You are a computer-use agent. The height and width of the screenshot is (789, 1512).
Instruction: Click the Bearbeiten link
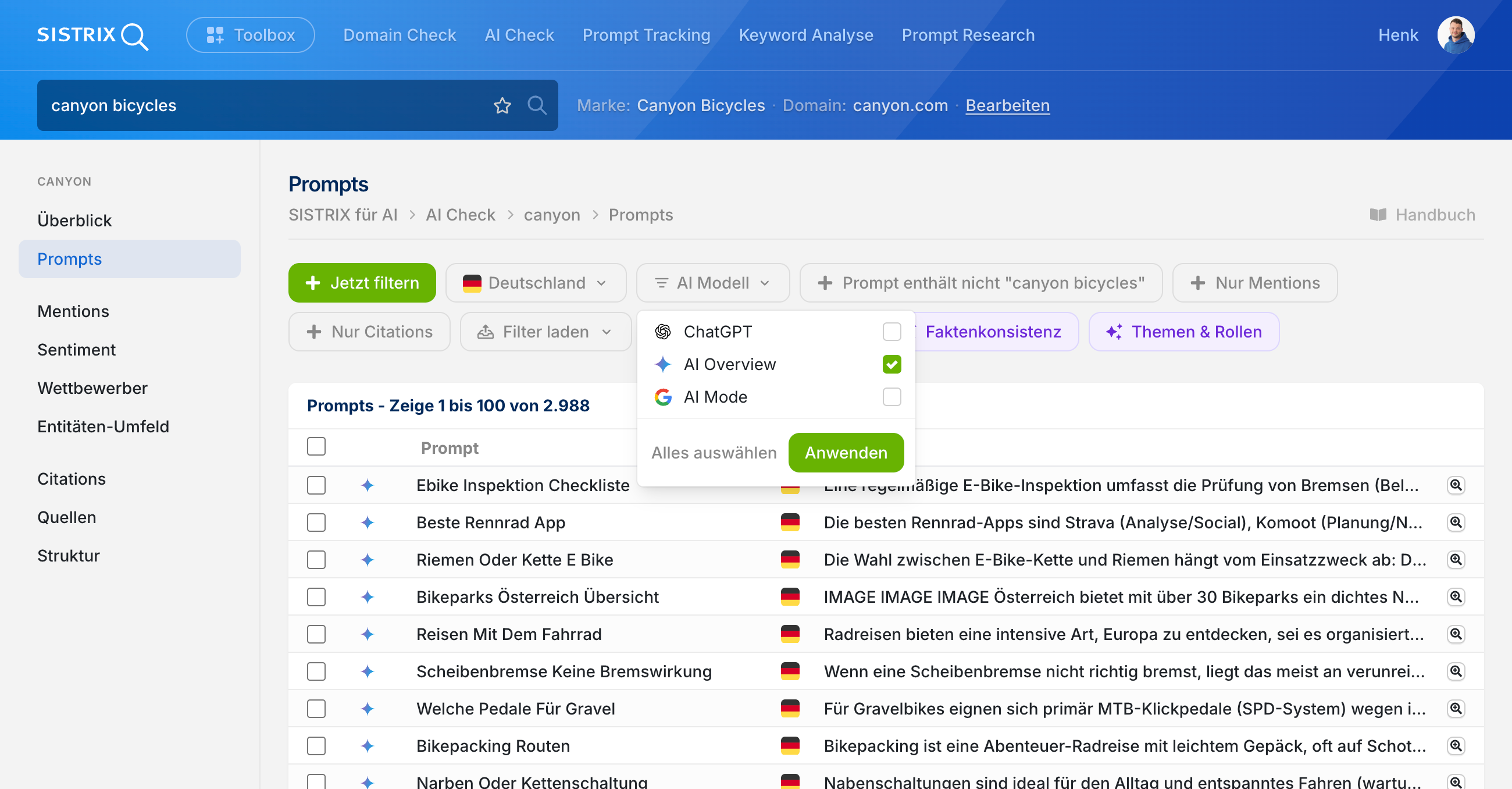pyautogui.click(x=1007, y=106)
